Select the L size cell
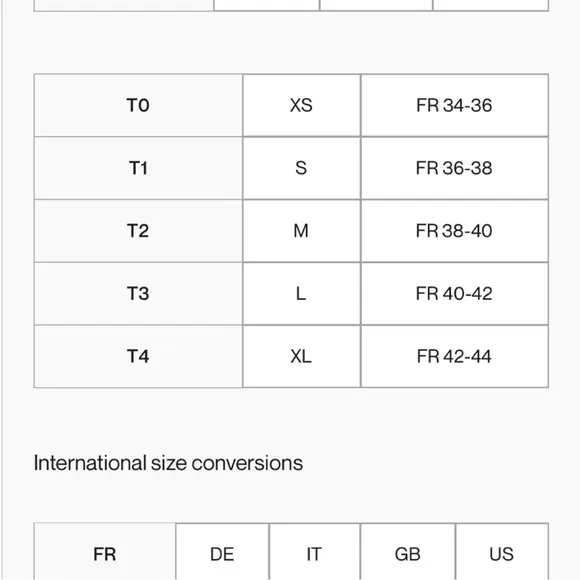Screen dimensions: 580x580 pyautogui.click(x=301, y=294)
